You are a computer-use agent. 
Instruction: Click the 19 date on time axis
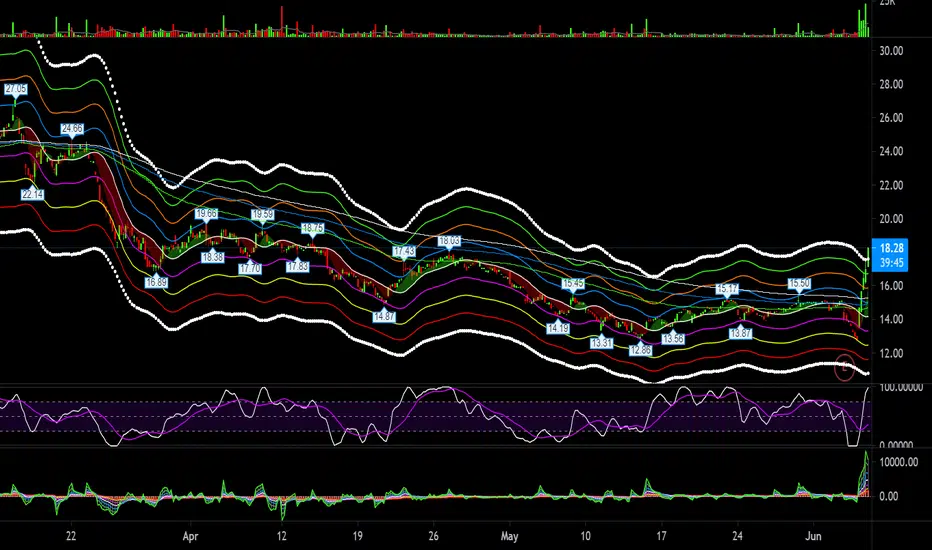click(x=357, y=536)
